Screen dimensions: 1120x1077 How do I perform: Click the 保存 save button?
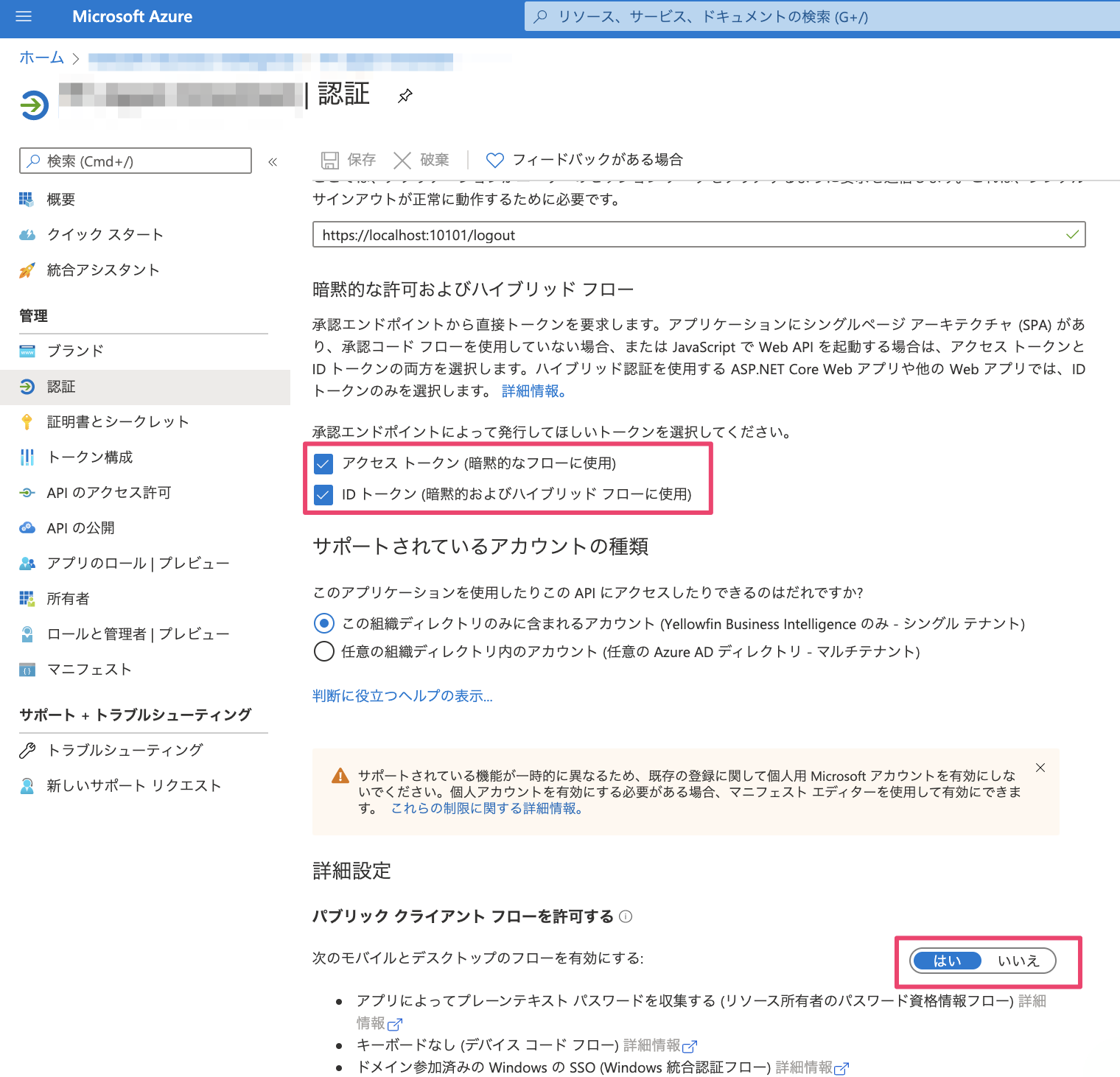coord(349,160)
